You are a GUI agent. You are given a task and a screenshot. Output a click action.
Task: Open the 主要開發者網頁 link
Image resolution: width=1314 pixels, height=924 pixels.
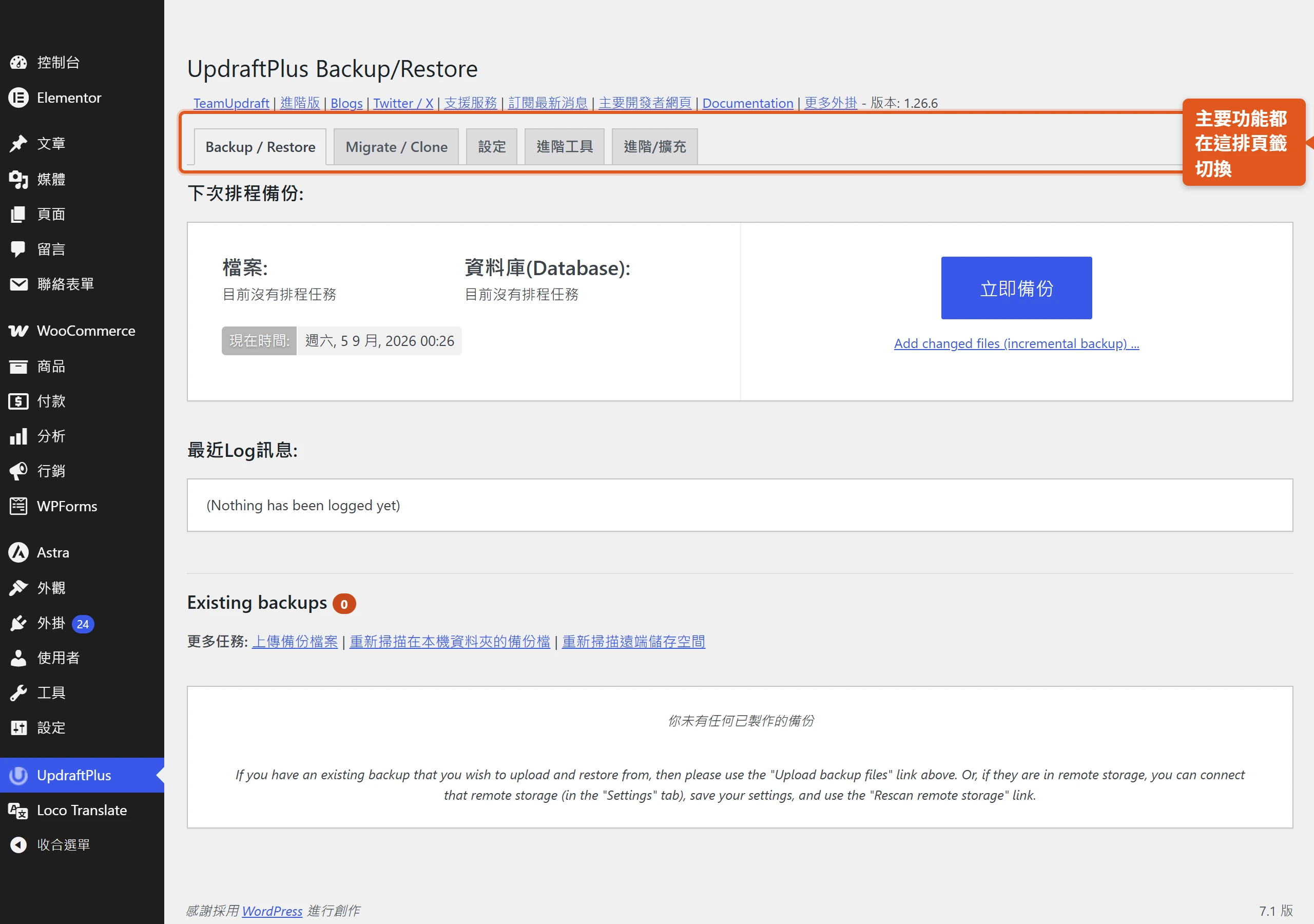645,103
